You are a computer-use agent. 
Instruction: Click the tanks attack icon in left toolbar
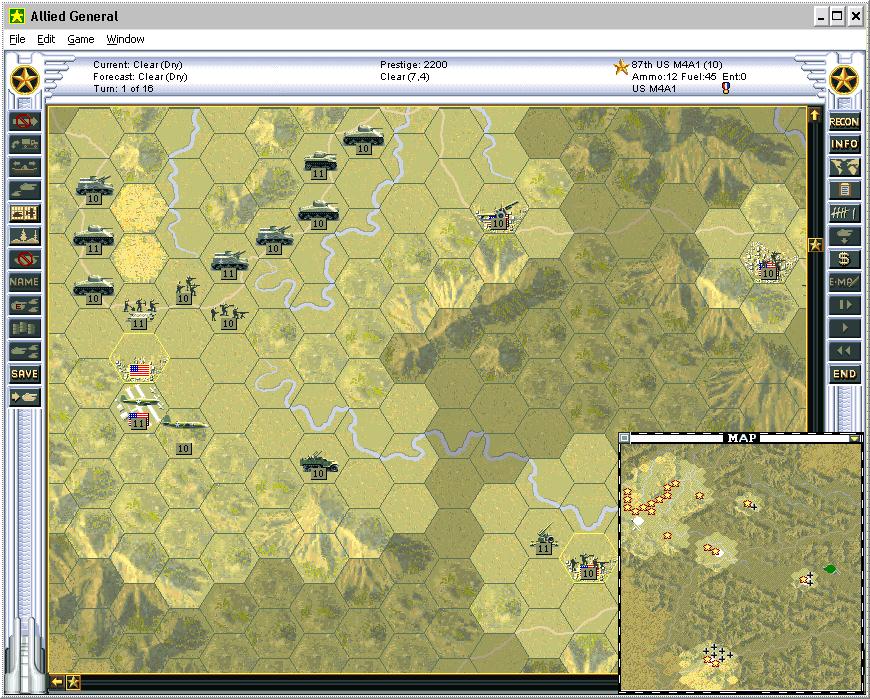coord(24,190)
